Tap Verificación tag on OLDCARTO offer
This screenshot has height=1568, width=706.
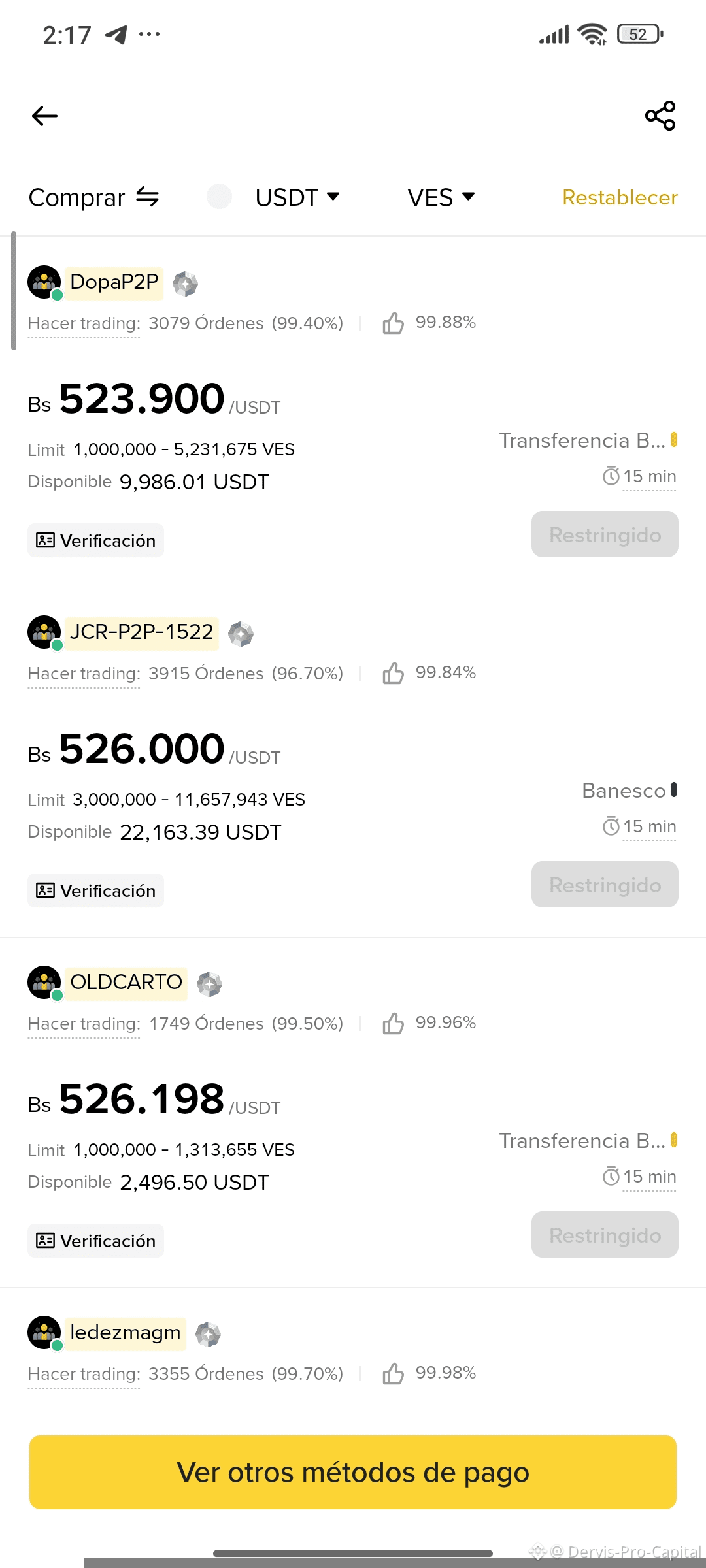[x=96, y=1241]
